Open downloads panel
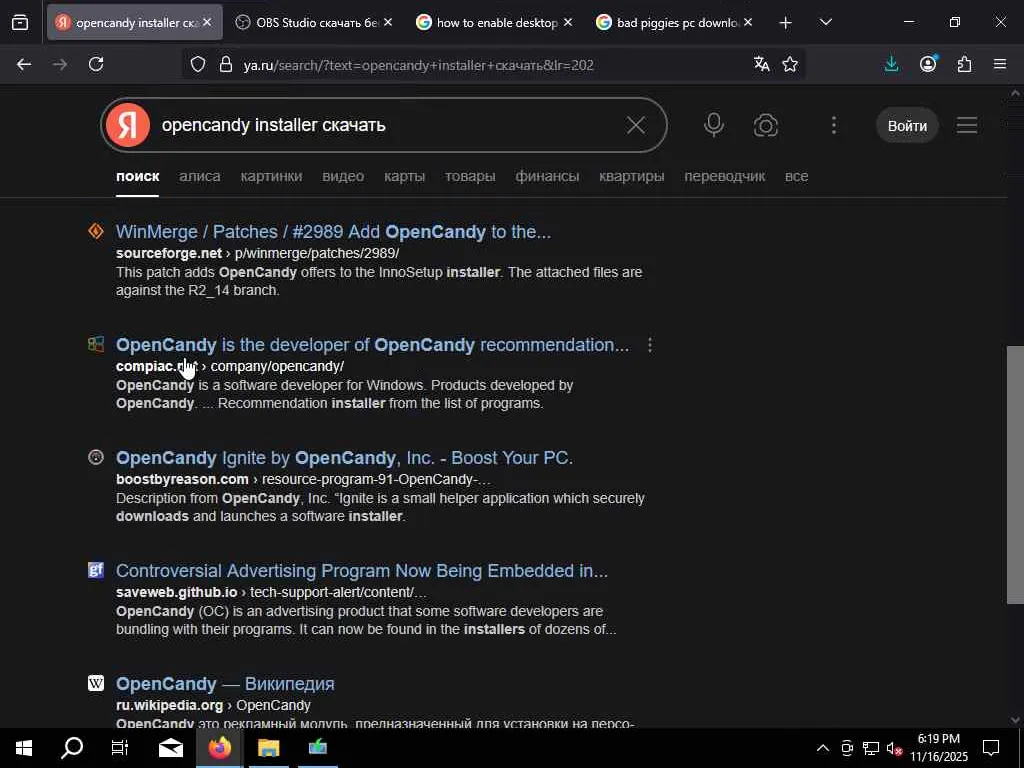 [891, 64]
